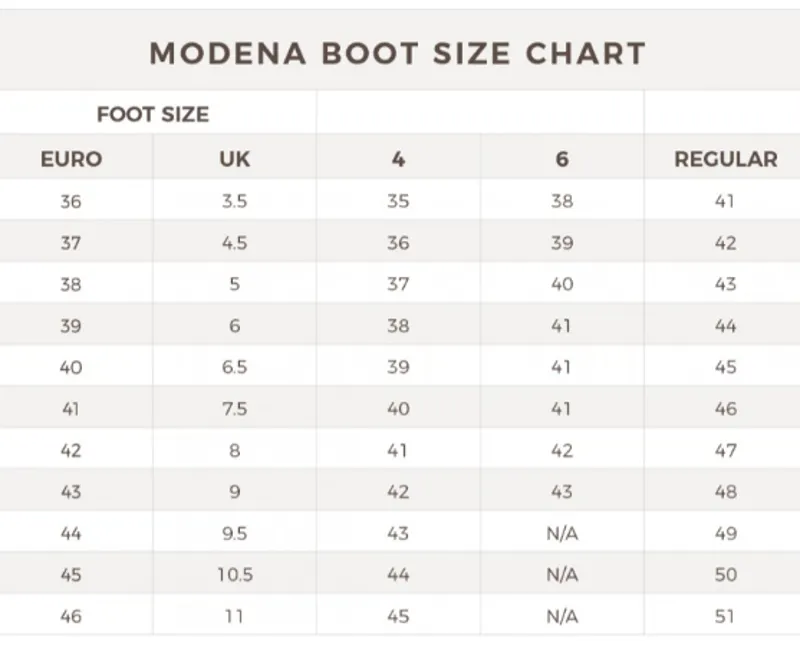Screen dimensions: 800x659
Task: Select the UK size 6.5 cell
Action: [x=234, y=367]
